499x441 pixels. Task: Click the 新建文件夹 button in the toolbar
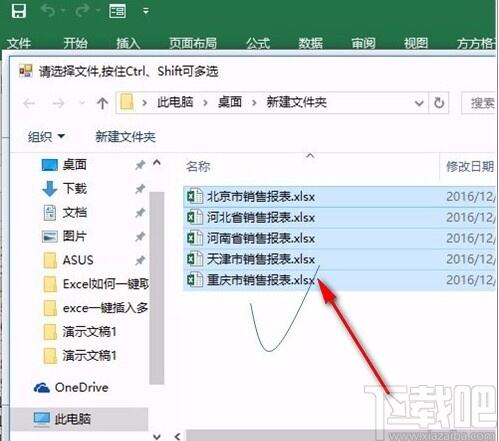pos(125,136)
